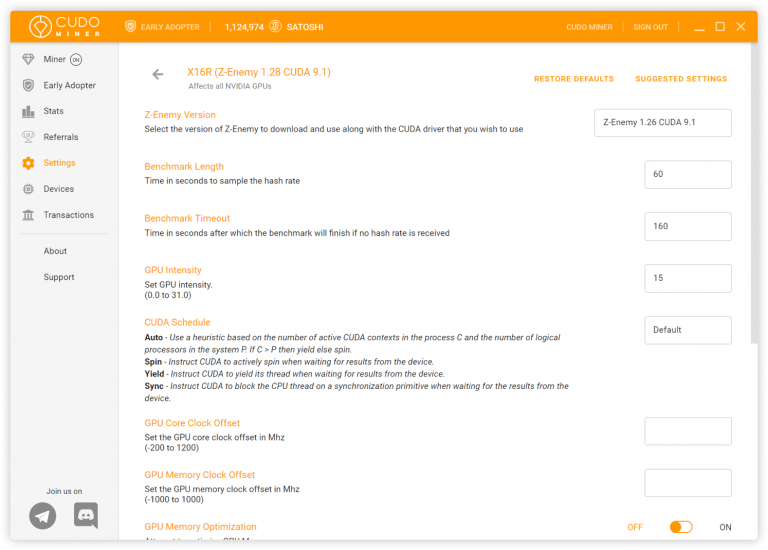Image resolution: width=768 pixels, height=550 pixels.
Task: Open the Miner menu item
Action: point(54,59)
